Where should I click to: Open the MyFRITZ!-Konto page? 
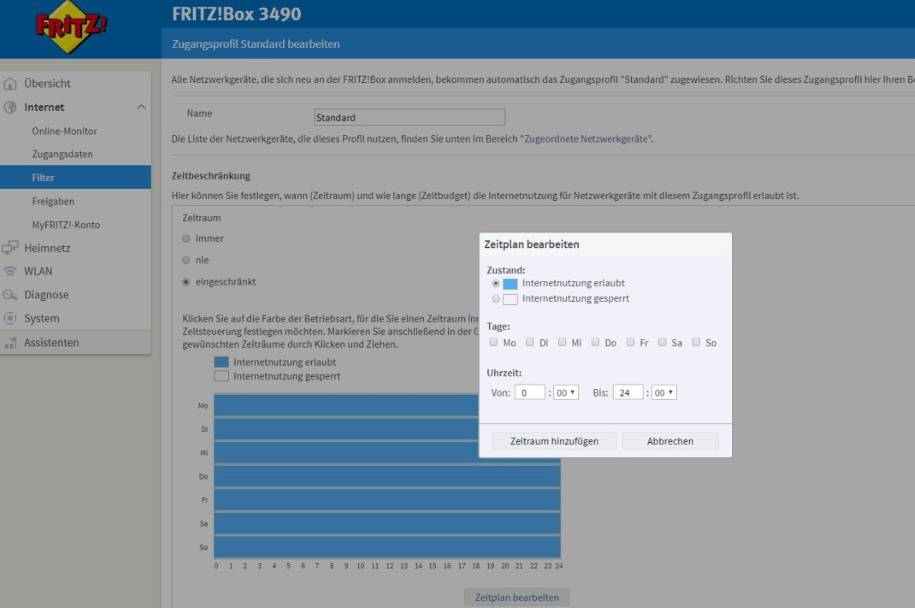pyautogui.click(x=66, y=225)
